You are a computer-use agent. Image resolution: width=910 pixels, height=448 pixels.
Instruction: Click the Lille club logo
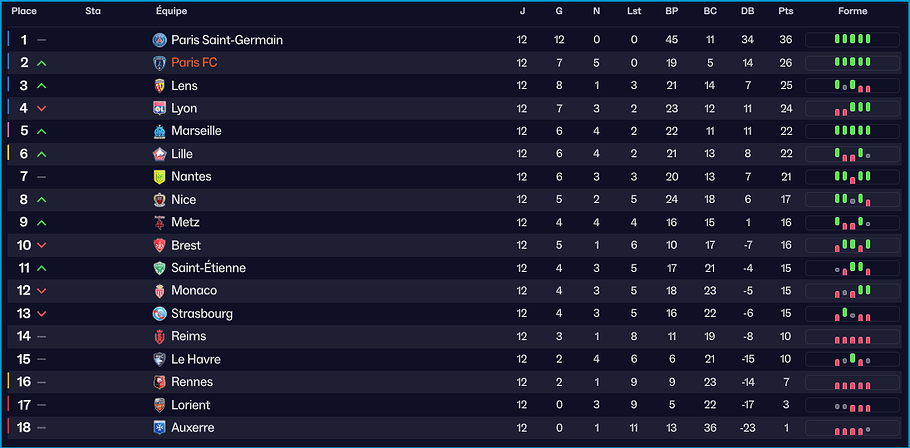point(159,154)
